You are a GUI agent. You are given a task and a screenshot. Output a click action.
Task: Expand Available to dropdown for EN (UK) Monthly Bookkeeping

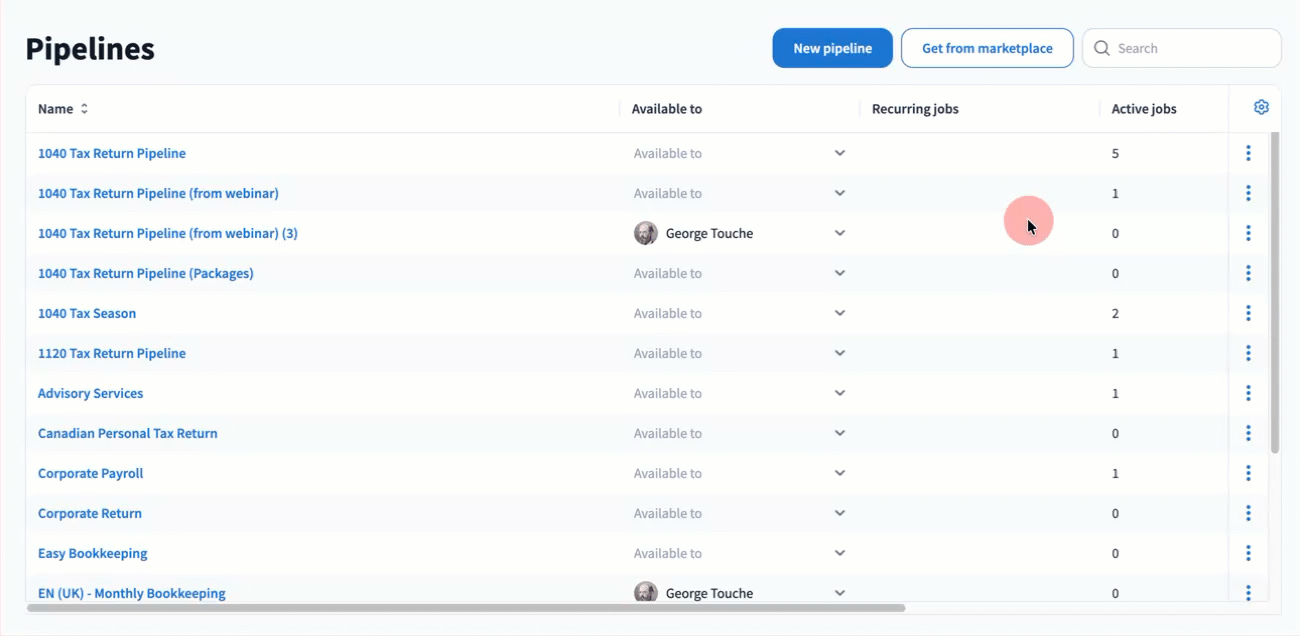[x=840, y=593]
